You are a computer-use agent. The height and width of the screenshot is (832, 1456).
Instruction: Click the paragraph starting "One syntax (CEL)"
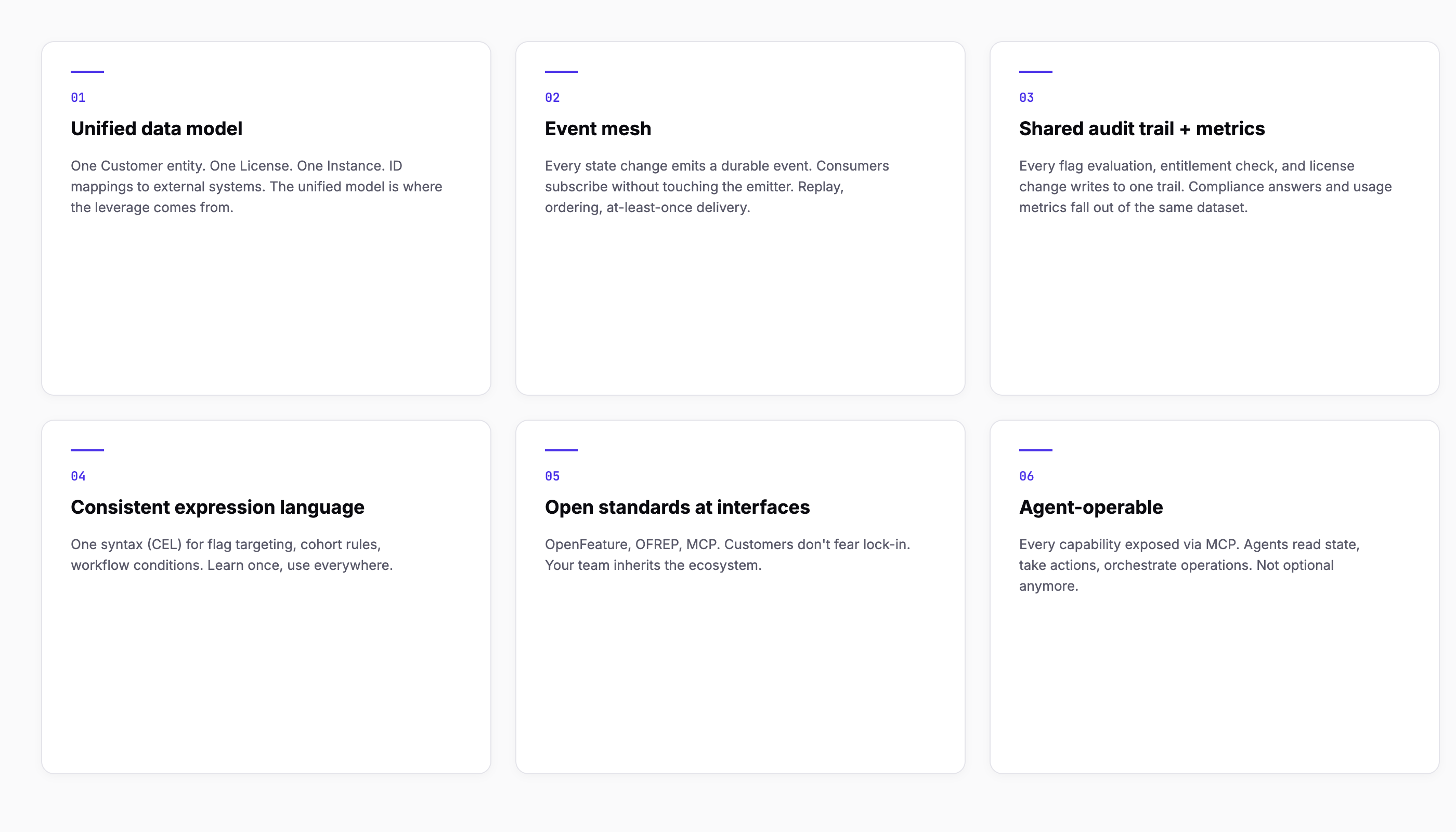231,554
